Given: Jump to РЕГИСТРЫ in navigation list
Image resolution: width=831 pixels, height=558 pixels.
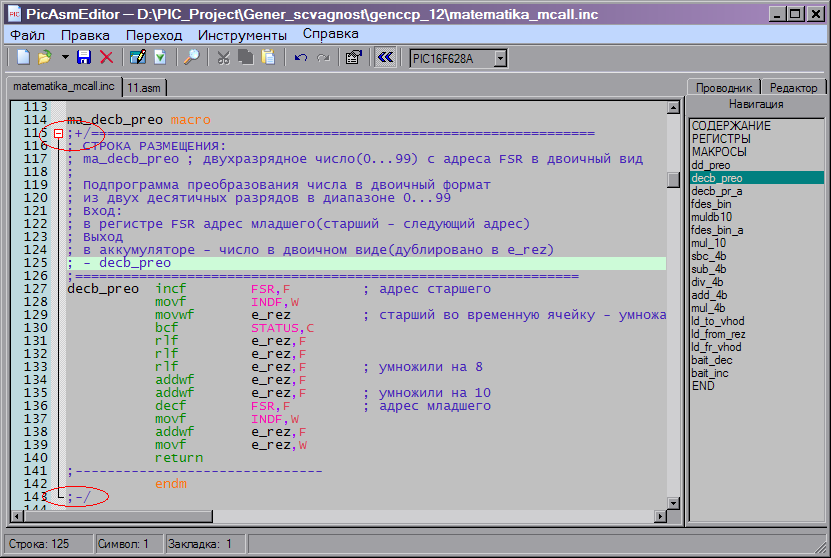Looking at the screenshot, I should [756, 138].
